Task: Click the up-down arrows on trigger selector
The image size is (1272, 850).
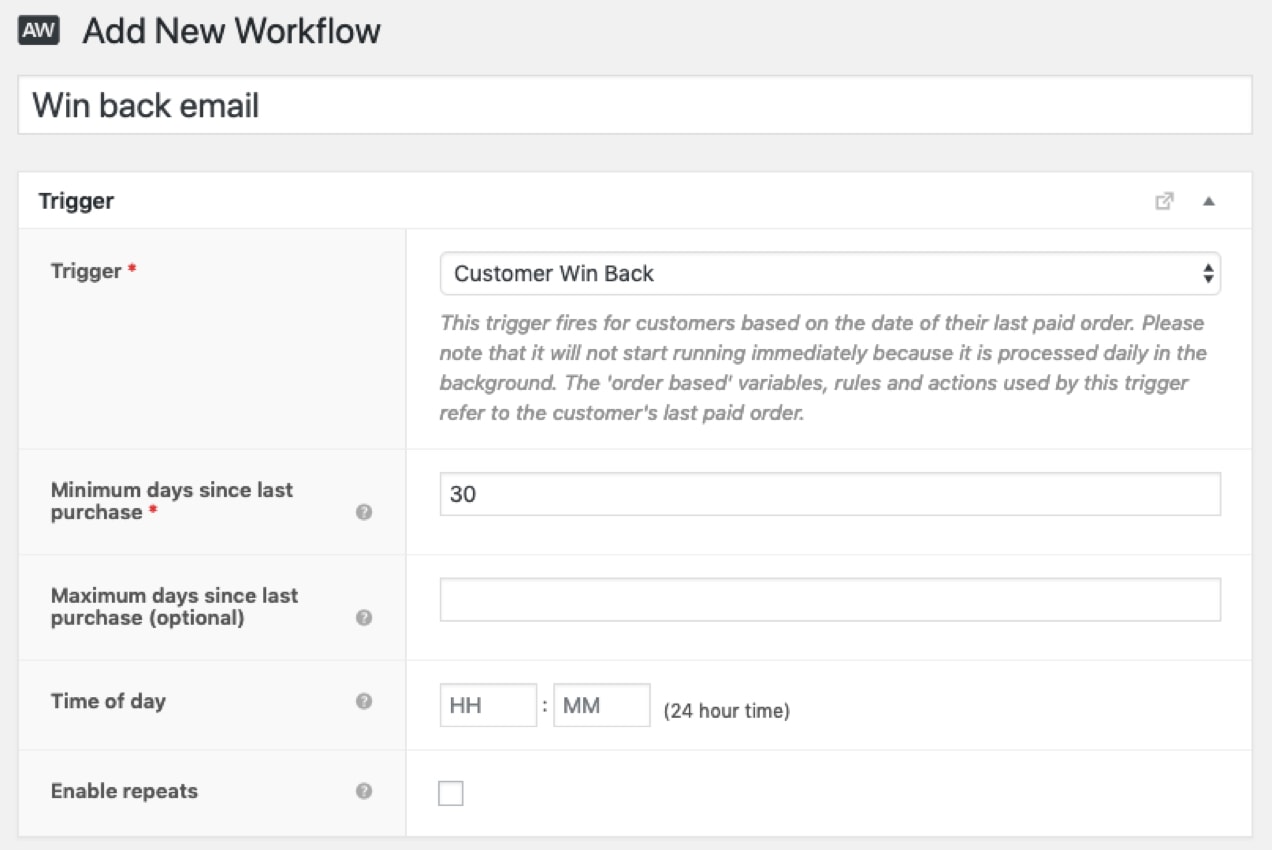Action: [x=1207, y=273]
